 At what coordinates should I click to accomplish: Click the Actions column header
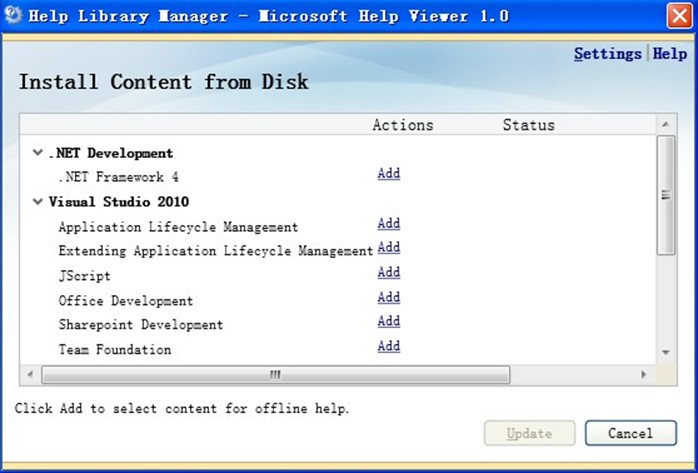403,125
